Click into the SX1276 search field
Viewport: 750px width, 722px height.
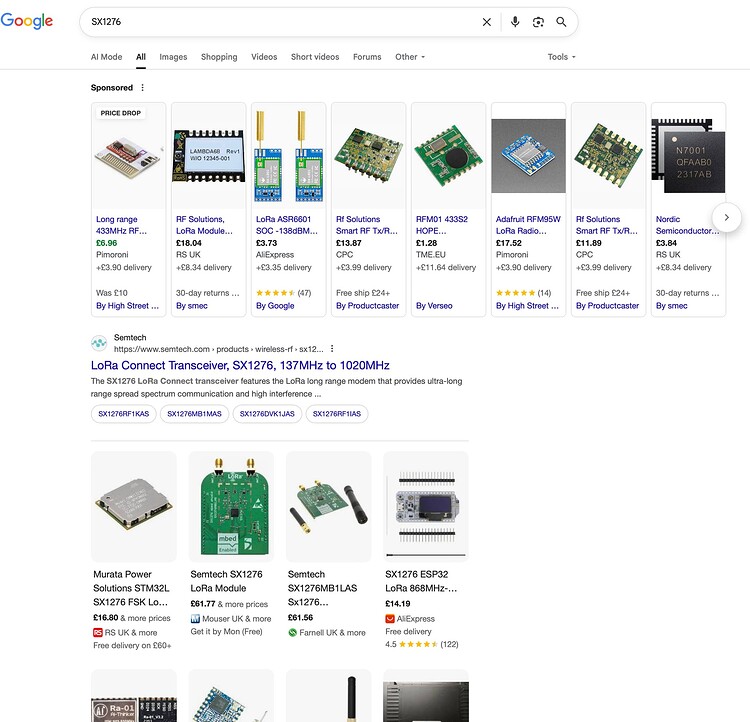tap(280, 22)
